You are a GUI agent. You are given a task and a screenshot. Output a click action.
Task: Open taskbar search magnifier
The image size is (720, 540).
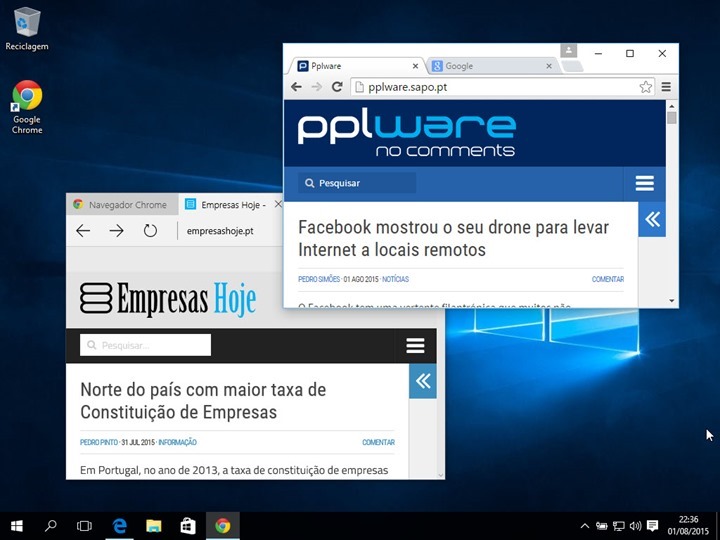(51, 526)
